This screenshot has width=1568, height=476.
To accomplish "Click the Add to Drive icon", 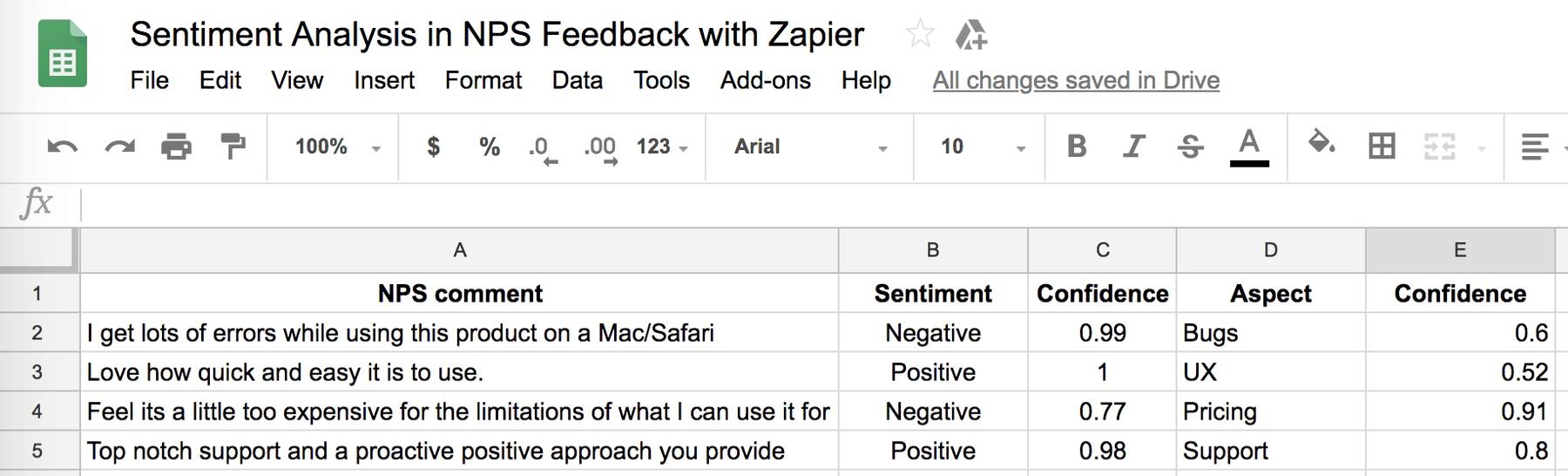I will [970, 36].
